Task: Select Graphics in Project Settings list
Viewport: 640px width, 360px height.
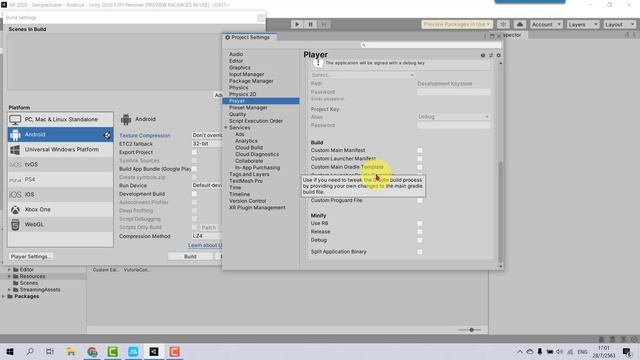Action: click(x=240, y=67)
